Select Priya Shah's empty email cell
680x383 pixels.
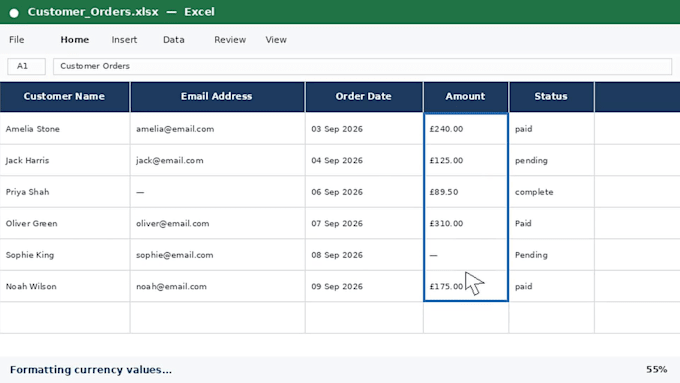tap(217, 192)
